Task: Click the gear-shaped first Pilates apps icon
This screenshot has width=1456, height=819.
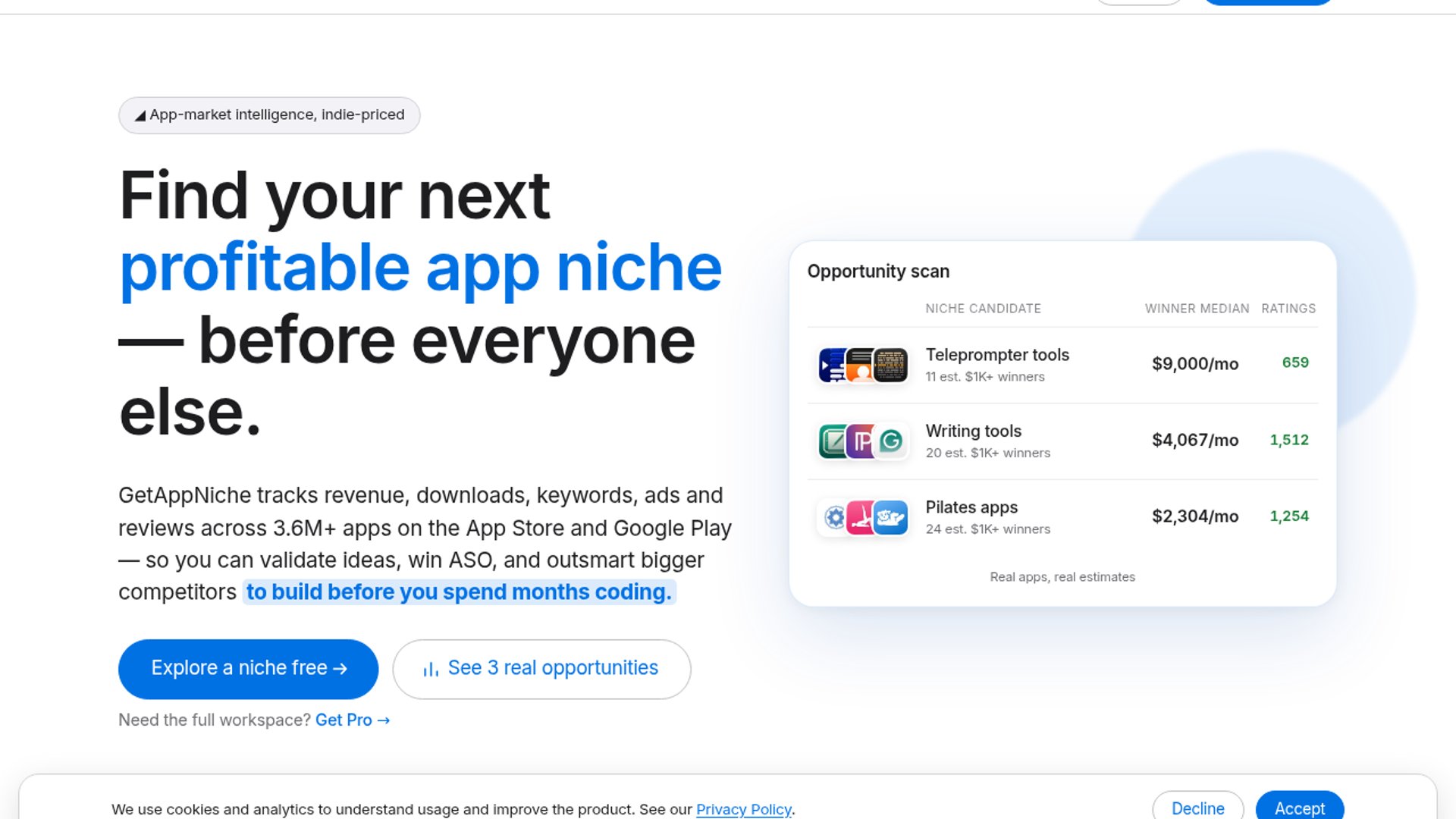Action: tap(833, 517)
